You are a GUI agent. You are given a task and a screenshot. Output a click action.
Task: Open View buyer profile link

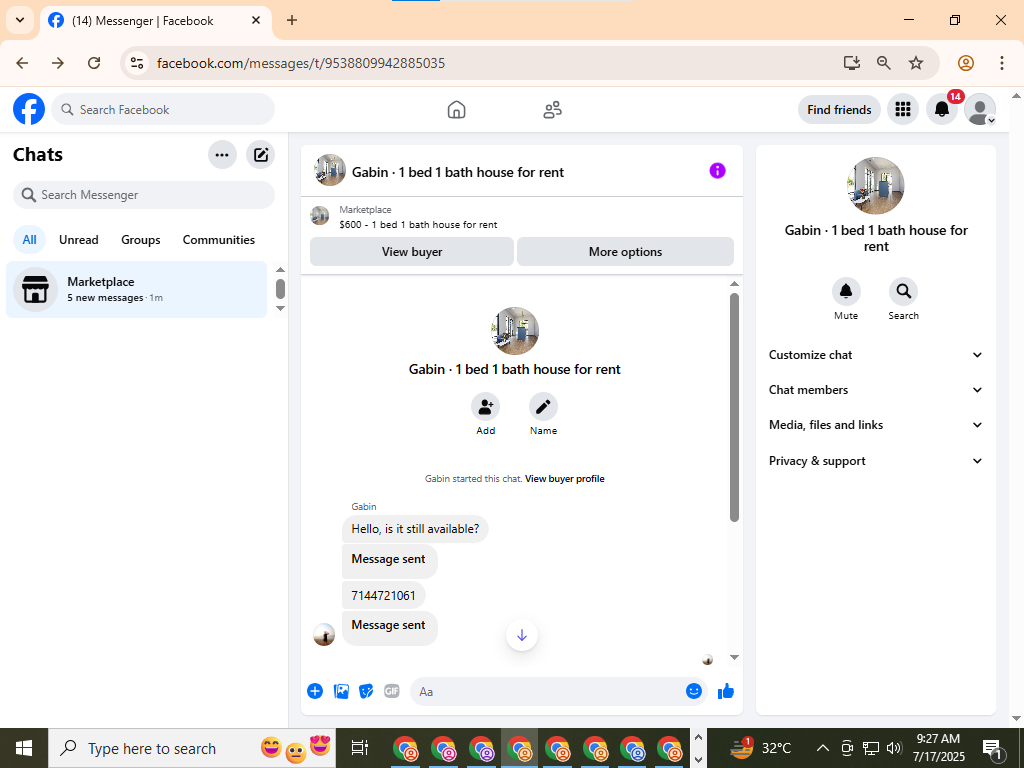point(564,479)
